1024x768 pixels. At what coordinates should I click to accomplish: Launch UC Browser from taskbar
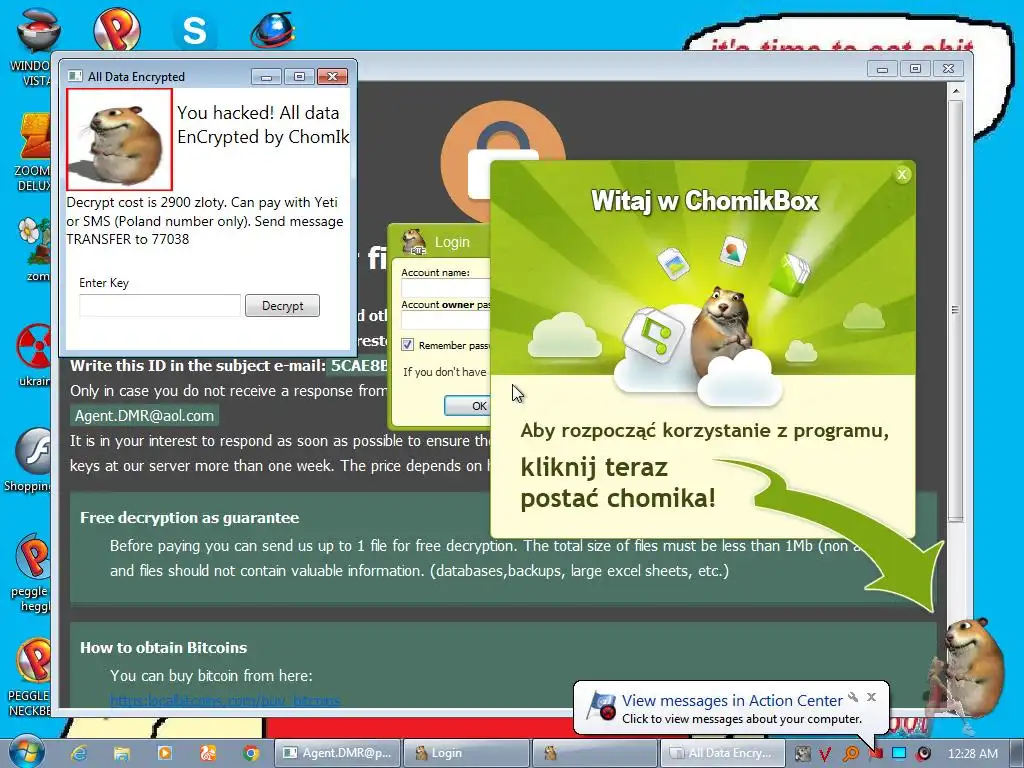tap(208, 753)
